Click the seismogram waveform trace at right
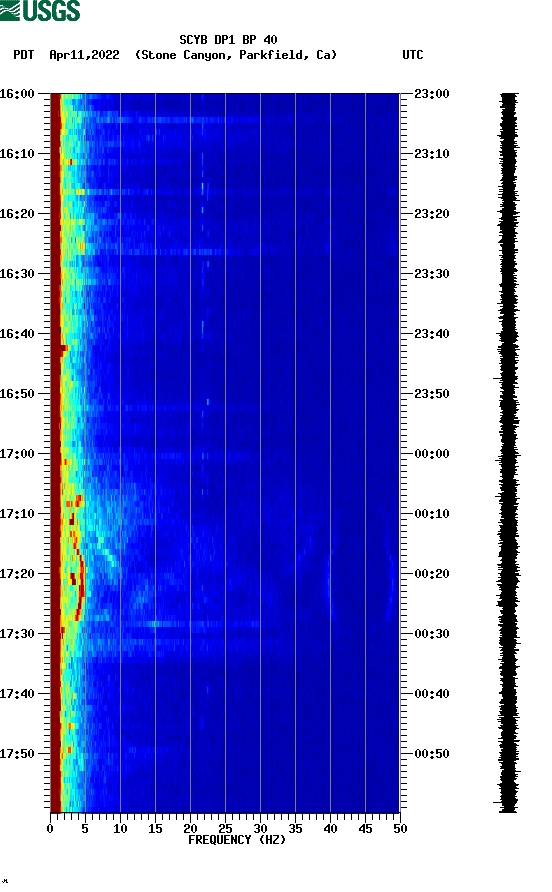Image resolution: width=552 pixels, height=892 pixels. click(x=508, y=453)
